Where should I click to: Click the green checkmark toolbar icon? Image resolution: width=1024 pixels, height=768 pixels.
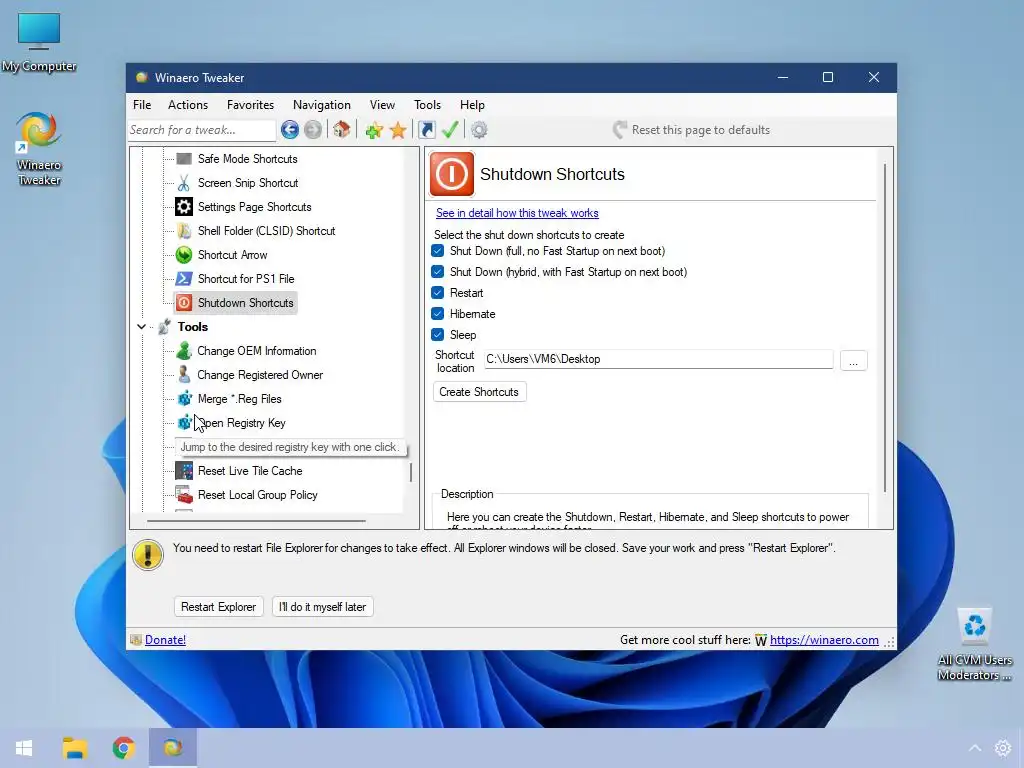(x=450, y=129)
